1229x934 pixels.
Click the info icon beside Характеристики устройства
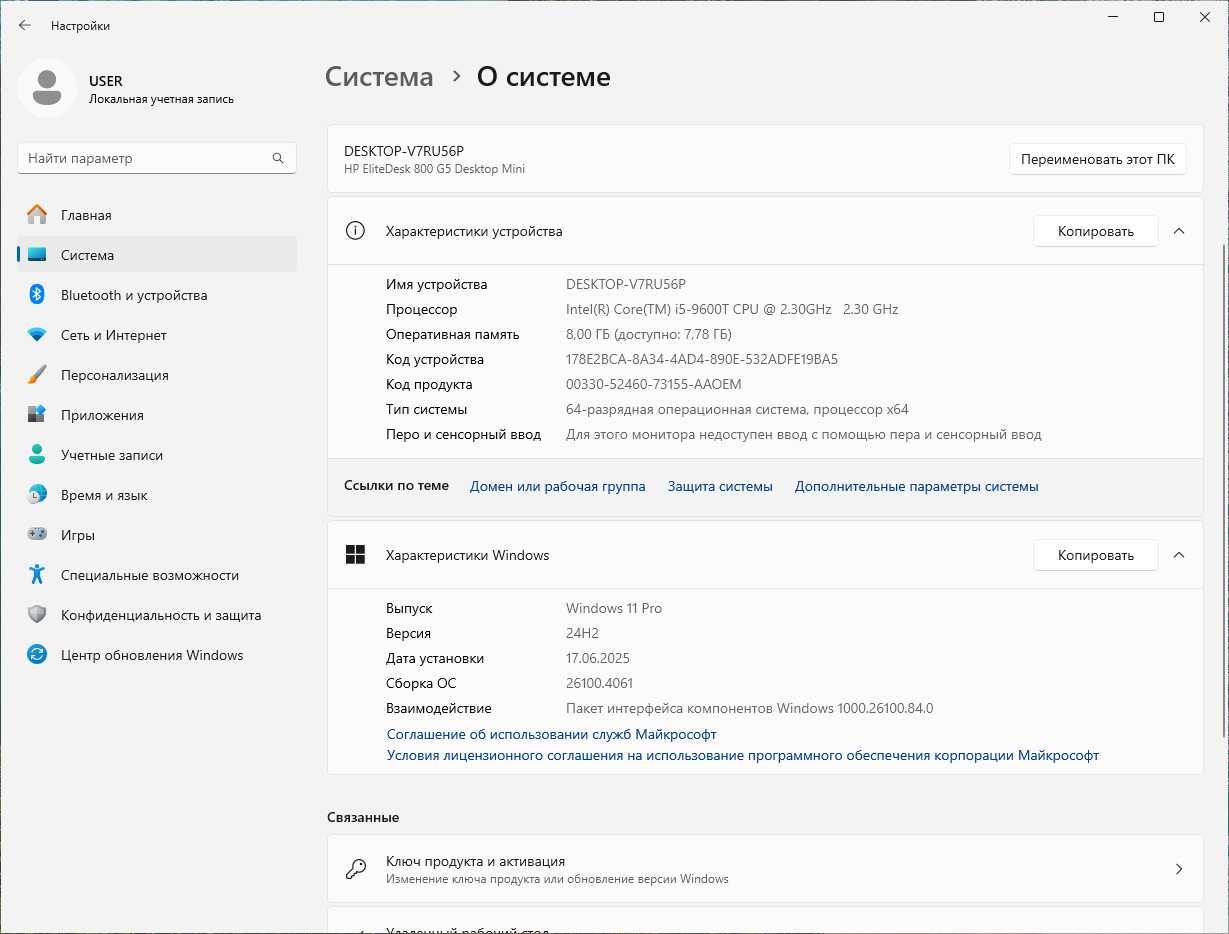[355, 231]
